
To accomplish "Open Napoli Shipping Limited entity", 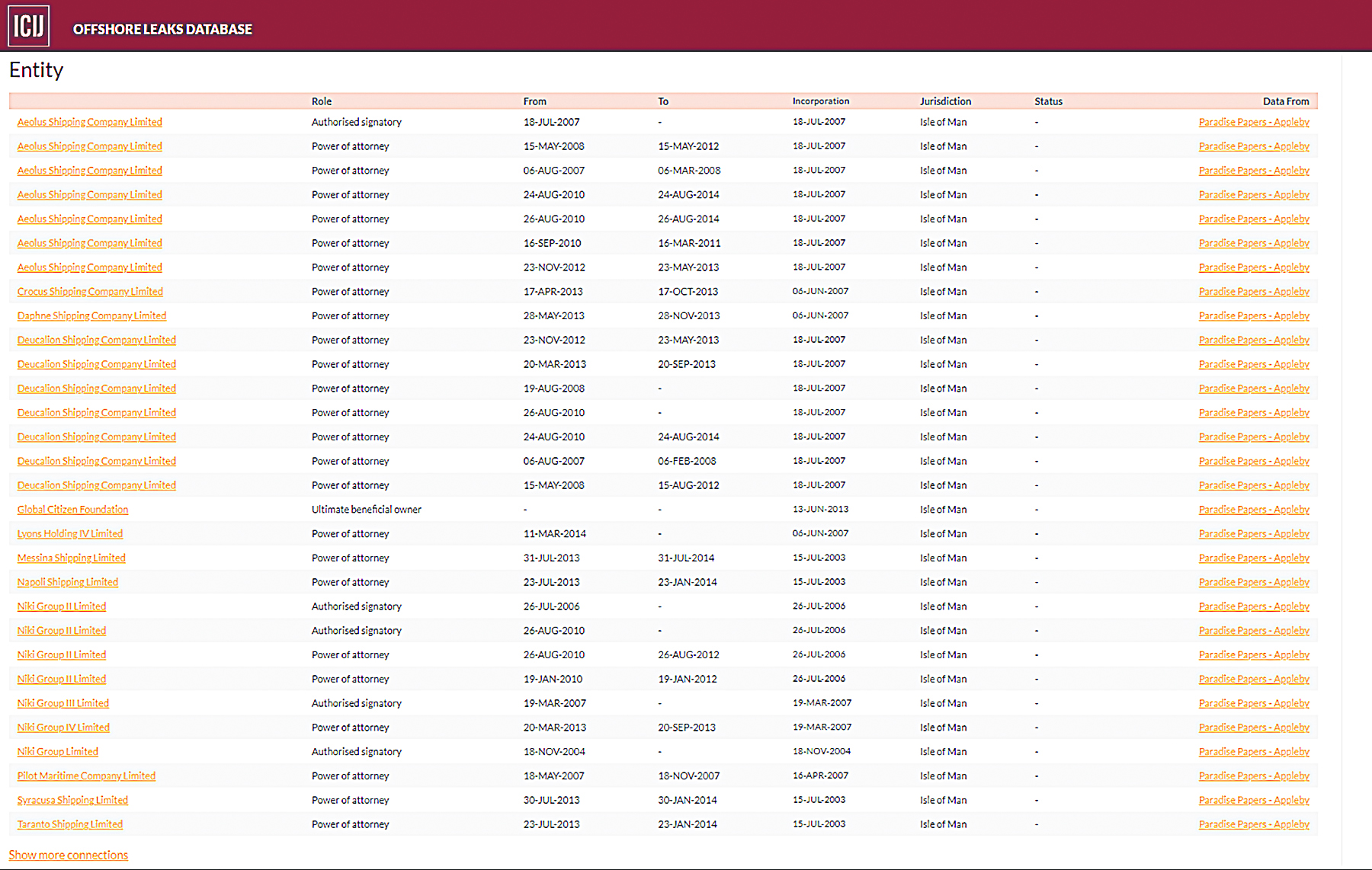I will click(68, 583).
